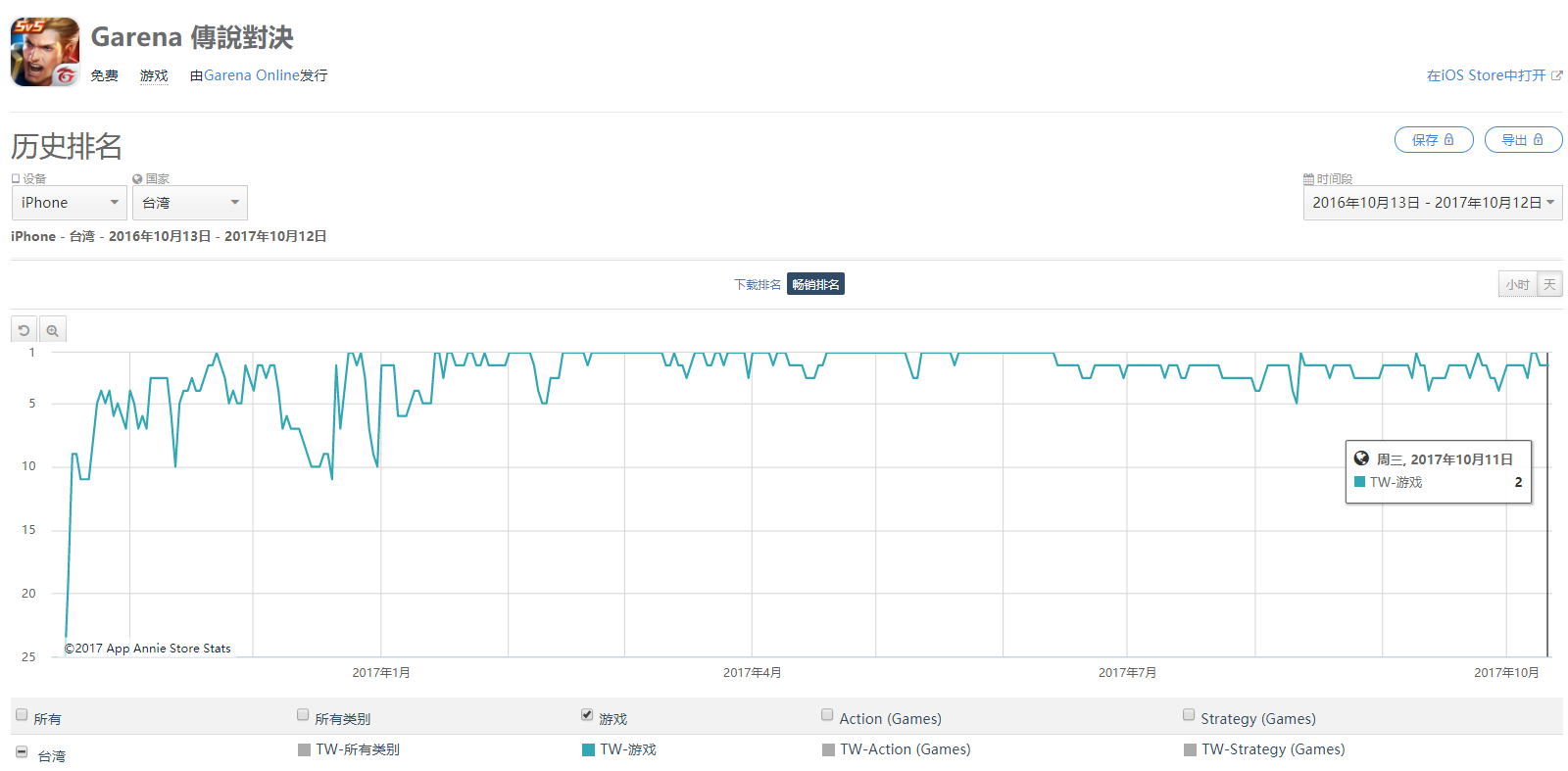Click the TW-游戏 teal color swatch
This screenshot has height=771, width=1568.
pos(589,750)
